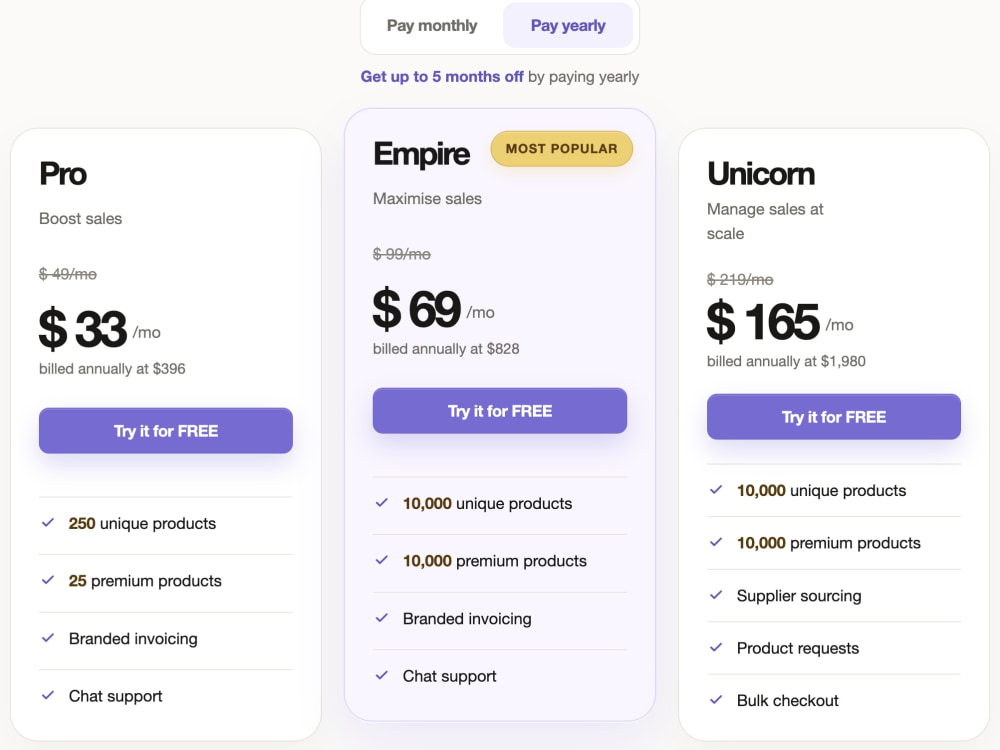Click checkmark next to 25 premium products
The width and height of the screenshot is (1000, 750).
[48, 580]
